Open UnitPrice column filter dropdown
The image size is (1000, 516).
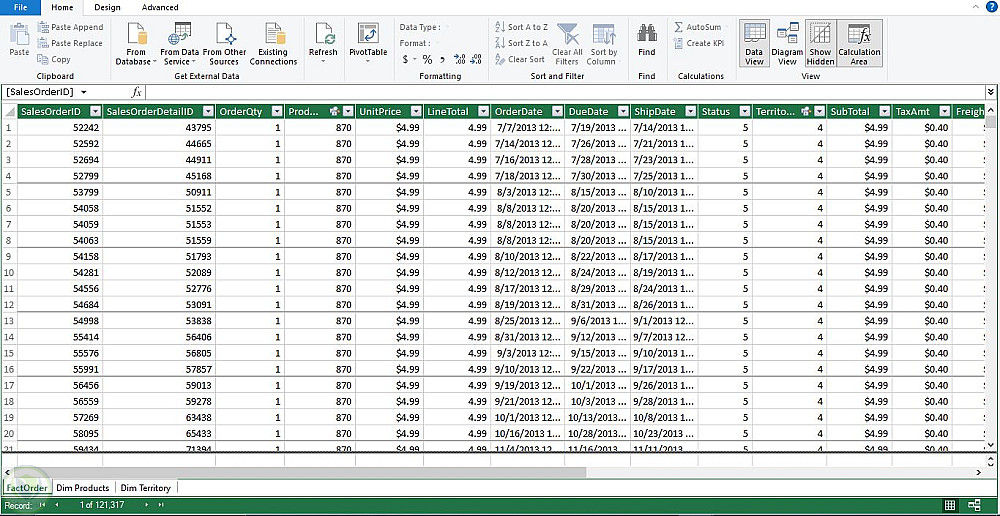[x=416, y=112]
